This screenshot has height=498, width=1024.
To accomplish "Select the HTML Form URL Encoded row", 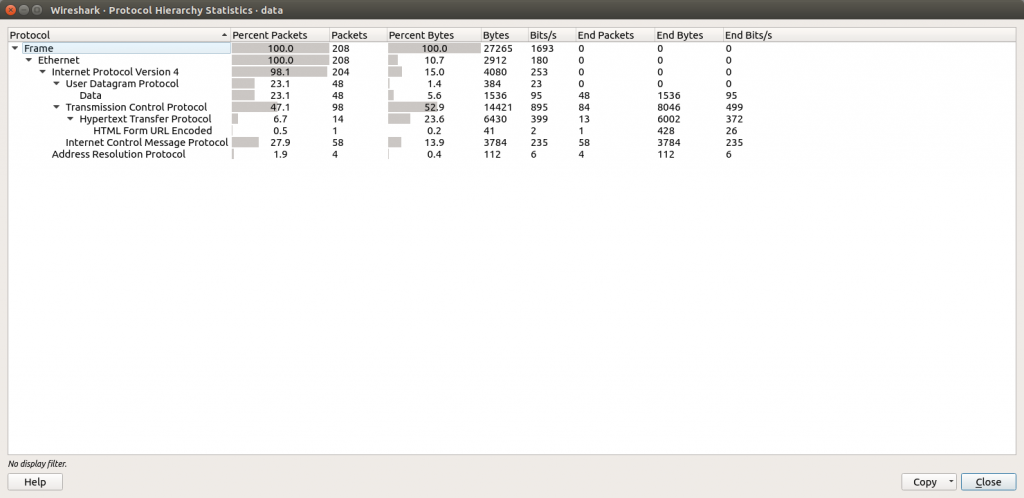I will tap(152, 131).
